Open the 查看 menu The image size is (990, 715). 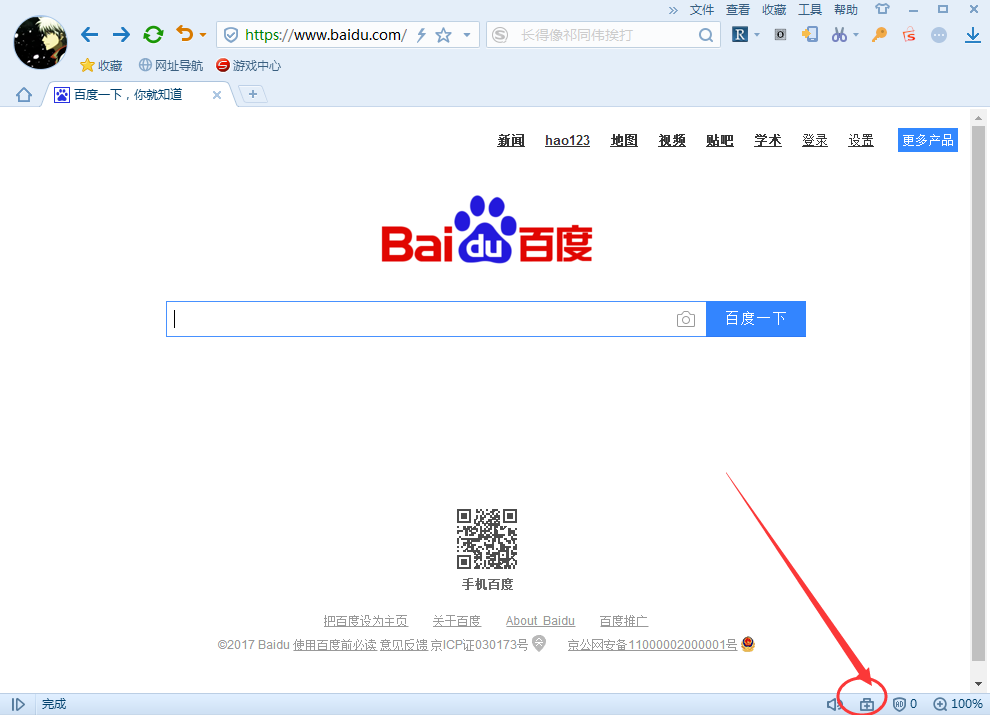(737, 9)
